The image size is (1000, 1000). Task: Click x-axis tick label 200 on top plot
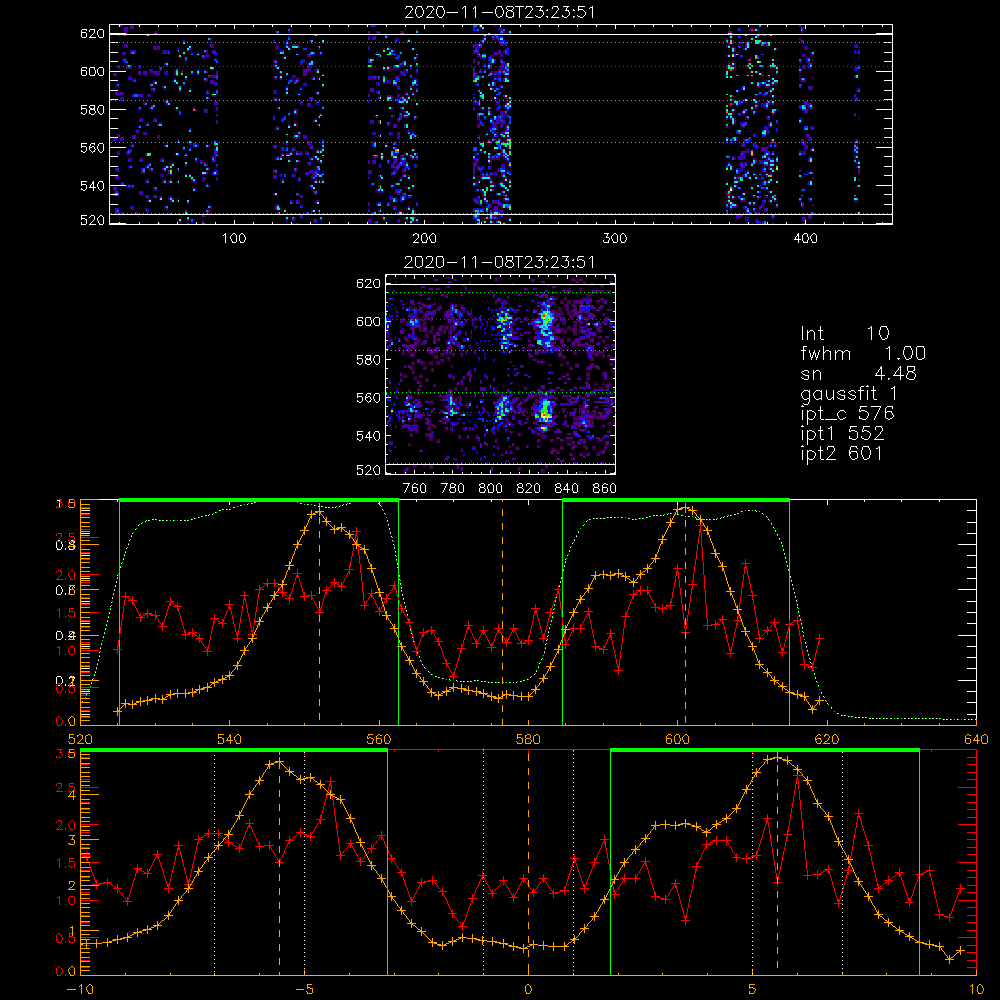click(424, 239)
